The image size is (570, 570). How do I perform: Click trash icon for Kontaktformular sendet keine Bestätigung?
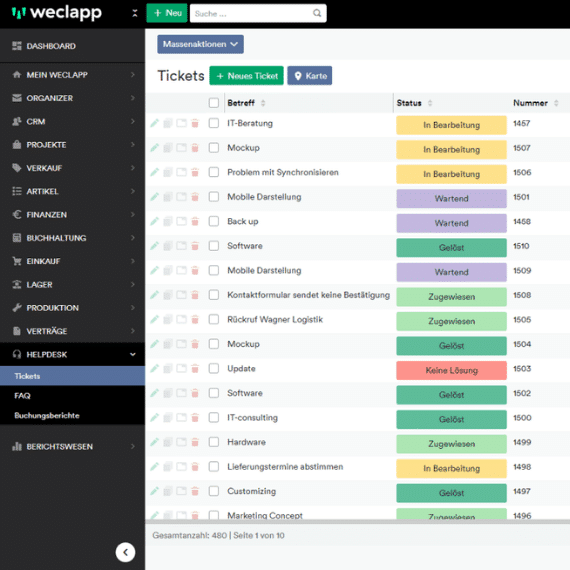tap(195, 295)
